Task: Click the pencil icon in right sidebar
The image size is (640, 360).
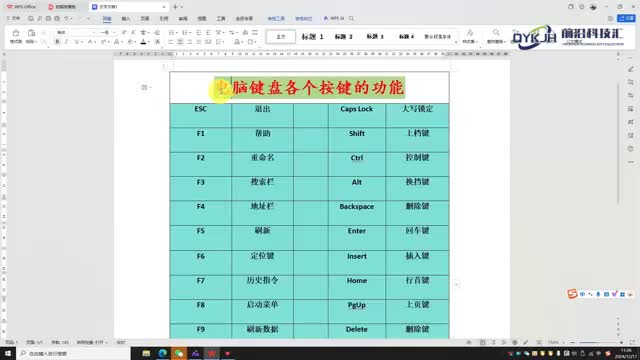Action: click(631, 69)
